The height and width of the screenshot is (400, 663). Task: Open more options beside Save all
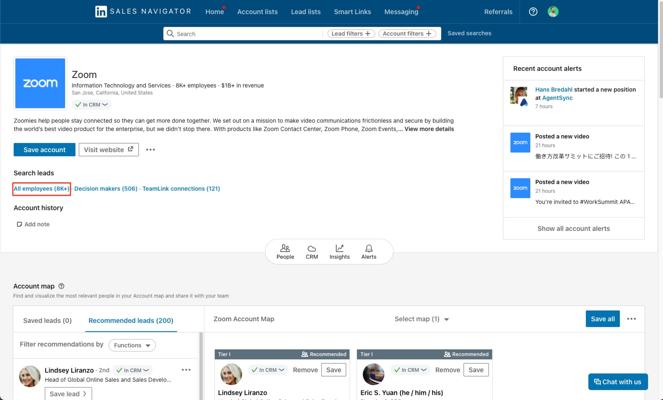point(631,319)
